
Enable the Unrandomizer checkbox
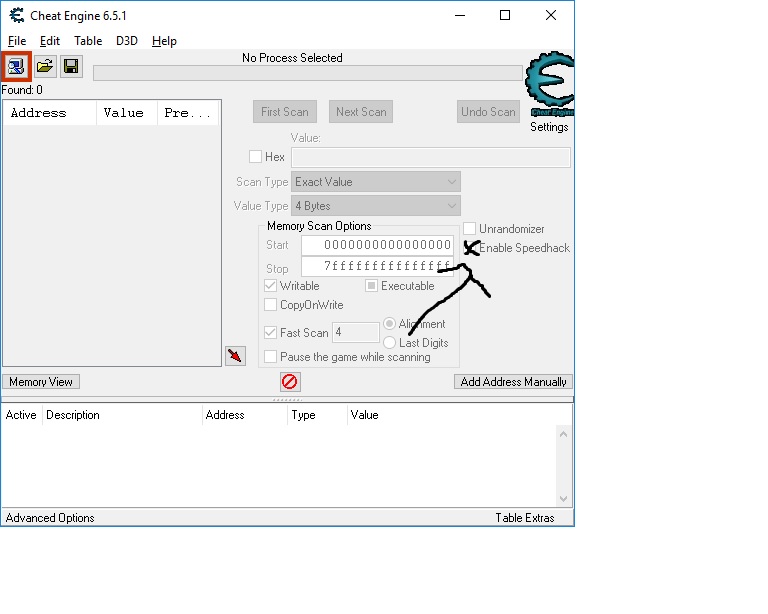coord(469,229)
